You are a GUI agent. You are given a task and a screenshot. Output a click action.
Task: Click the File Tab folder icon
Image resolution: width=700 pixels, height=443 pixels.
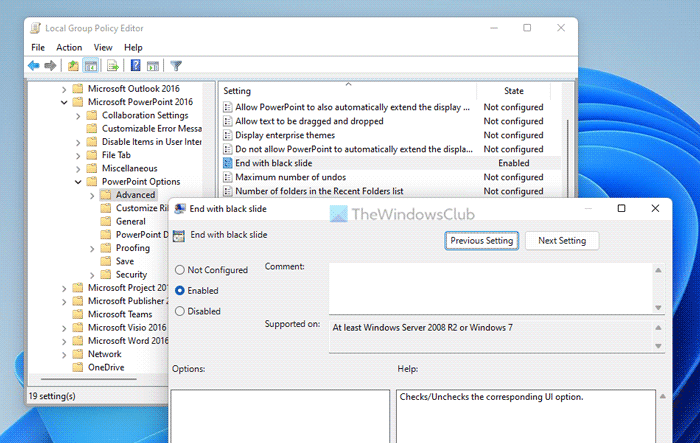pyautogui.click(x=92, y=155)
